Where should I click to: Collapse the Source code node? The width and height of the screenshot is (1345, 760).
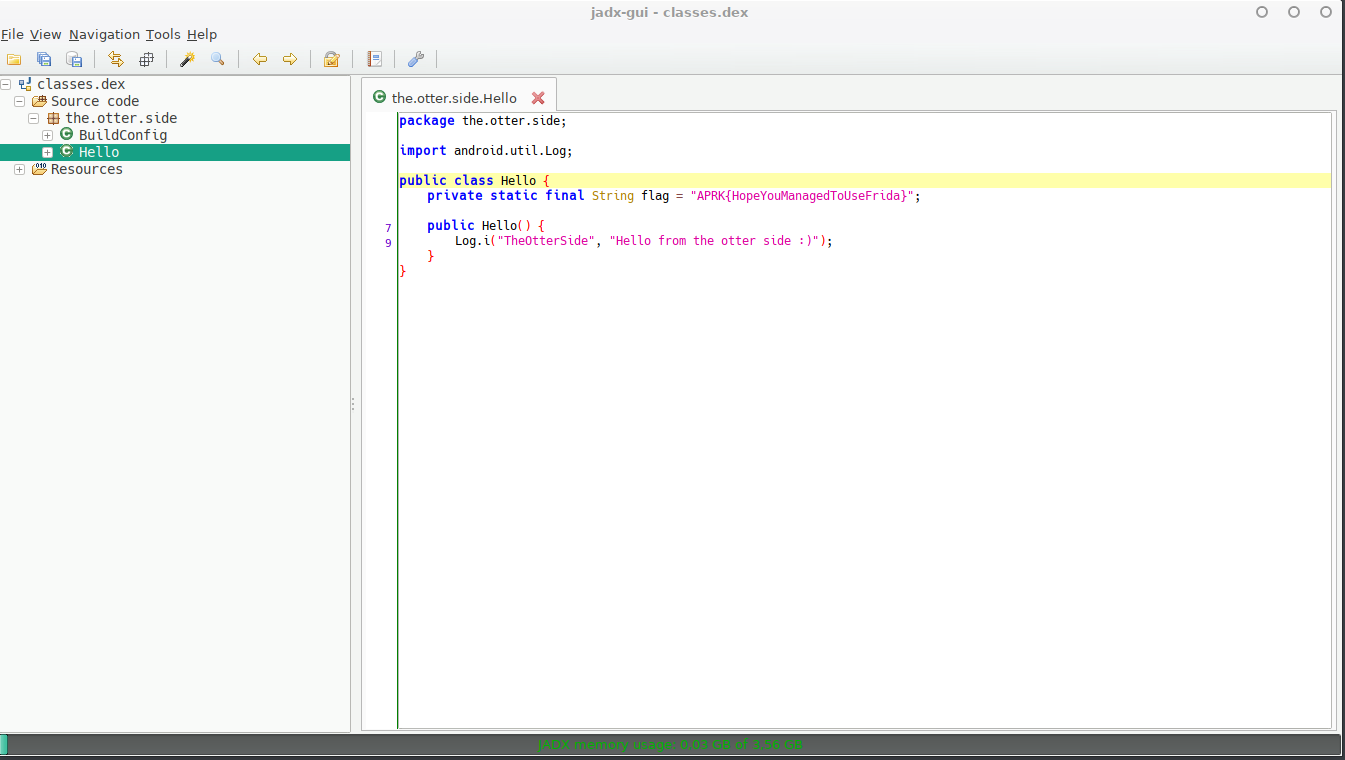20,101
